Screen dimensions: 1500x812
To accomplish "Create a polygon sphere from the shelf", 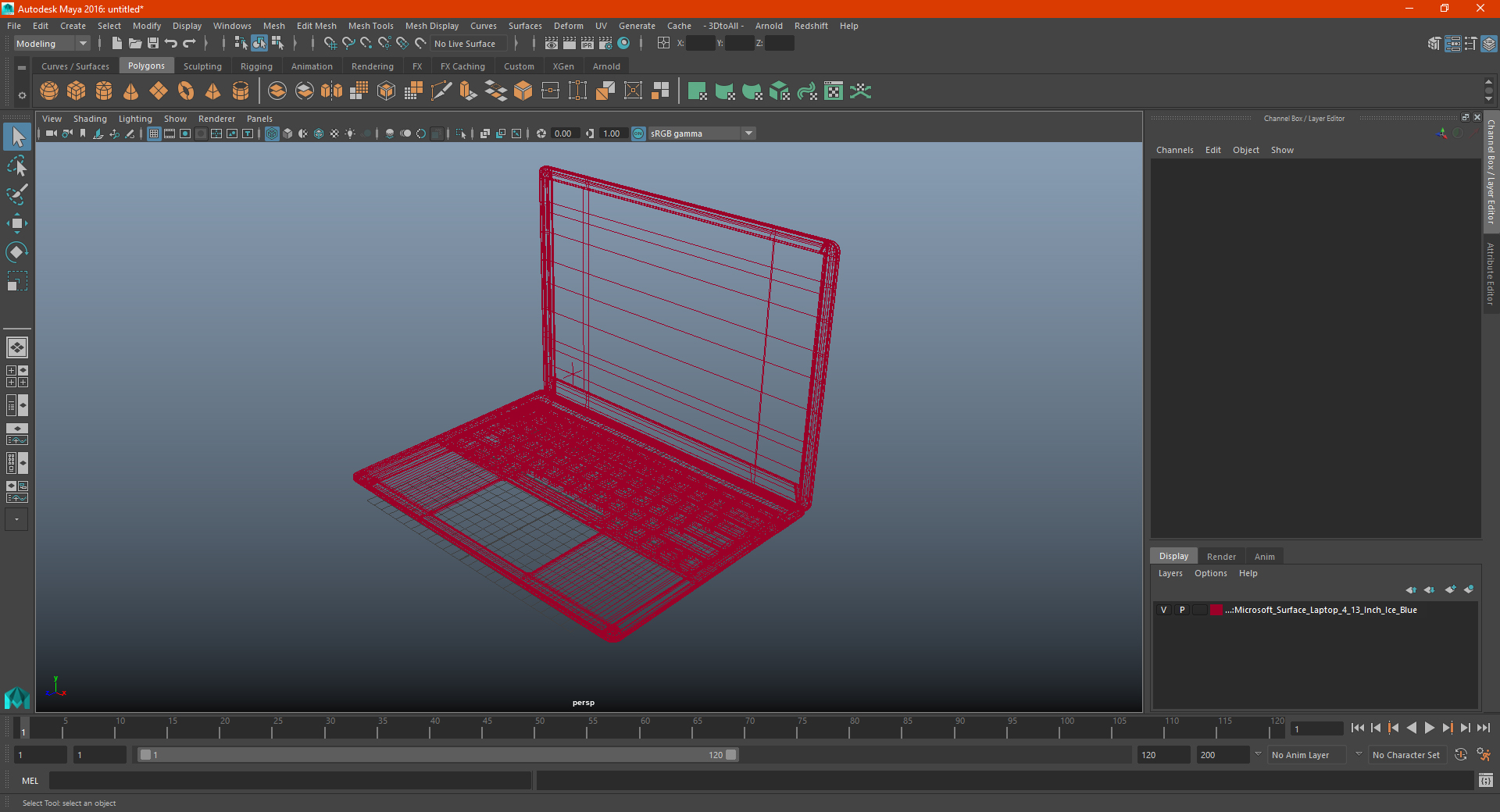I will [49, 91].
